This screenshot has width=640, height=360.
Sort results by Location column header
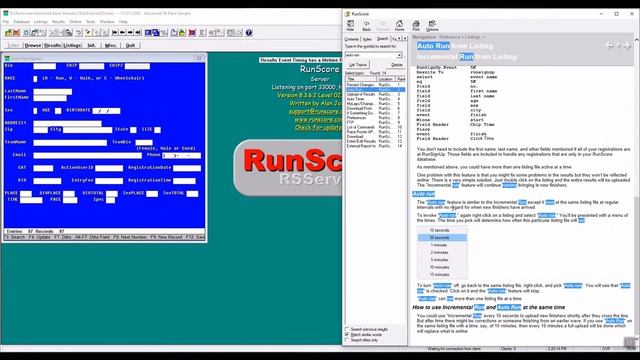(x=386, y=79)
